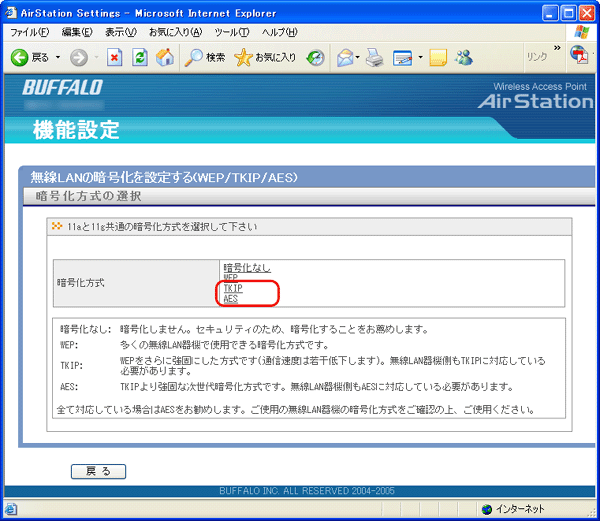Open the ファイル(F) menu
600x521 pixels.
click(30, 32)
